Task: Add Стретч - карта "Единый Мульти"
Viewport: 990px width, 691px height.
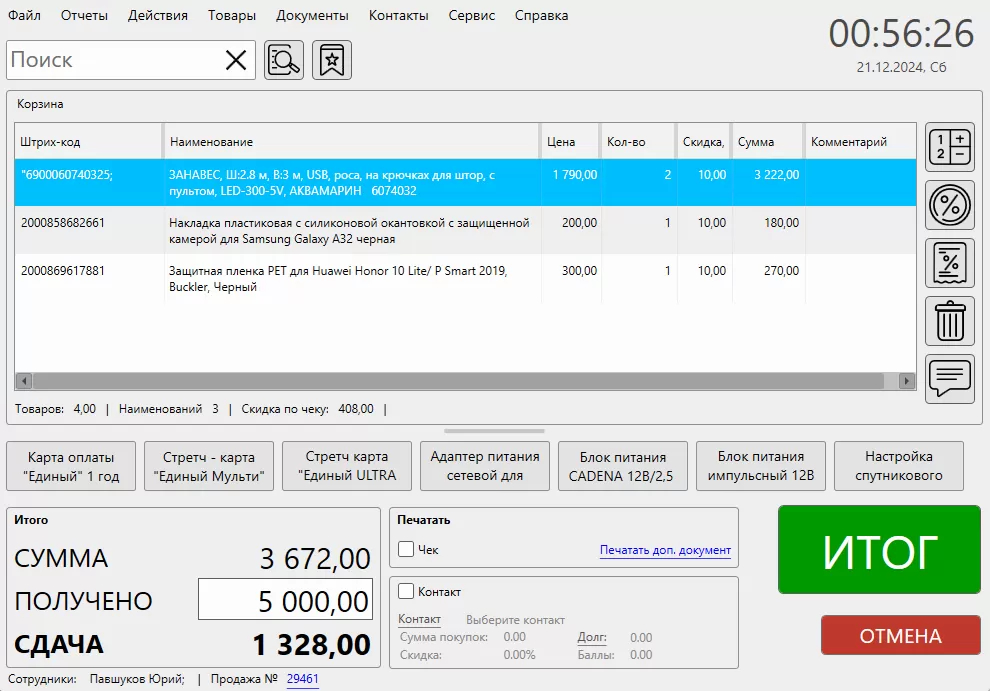Action: [x=209, y=466]
